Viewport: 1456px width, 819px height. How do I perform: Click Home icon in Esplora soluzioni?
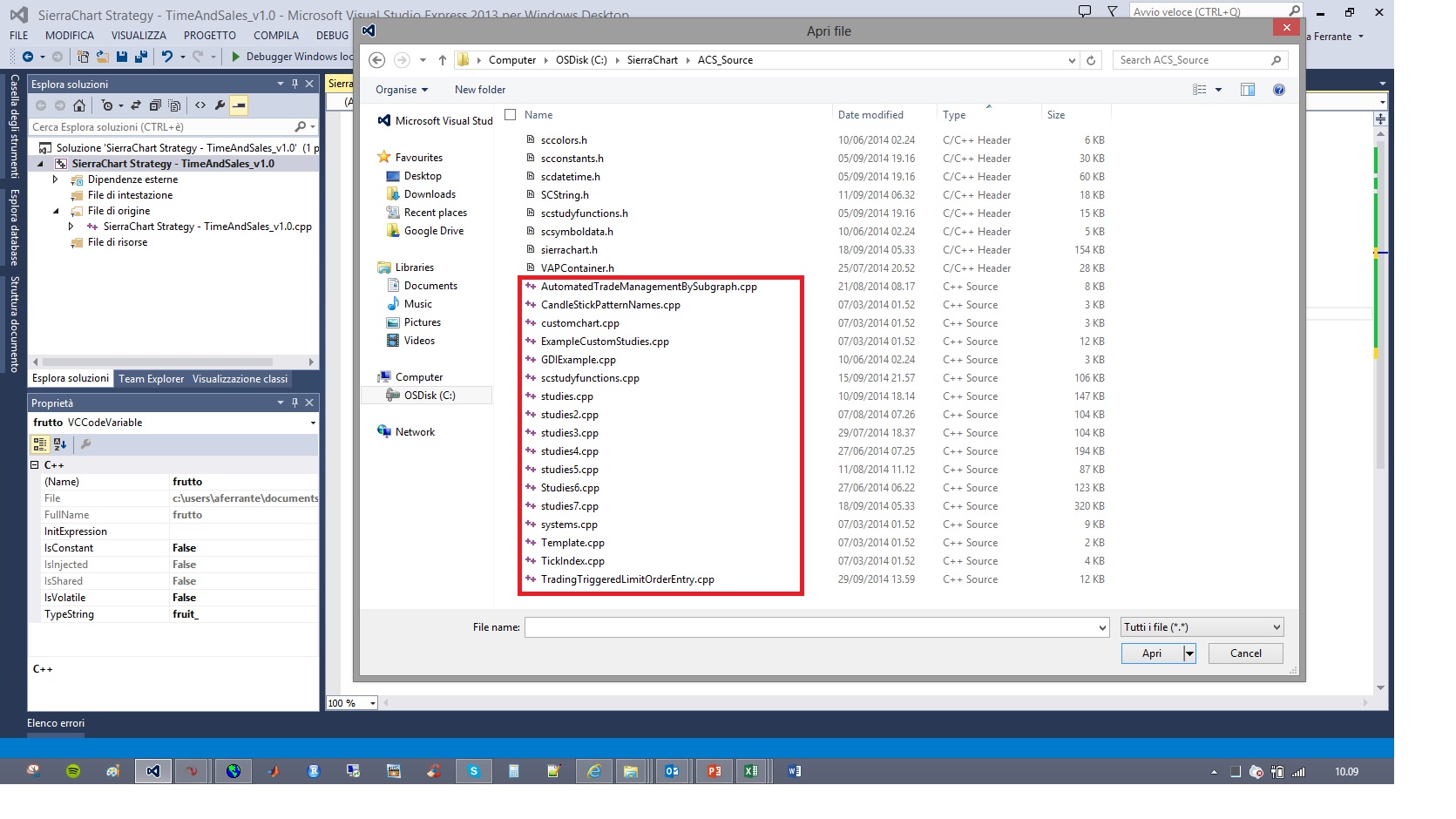pos(79,105)
